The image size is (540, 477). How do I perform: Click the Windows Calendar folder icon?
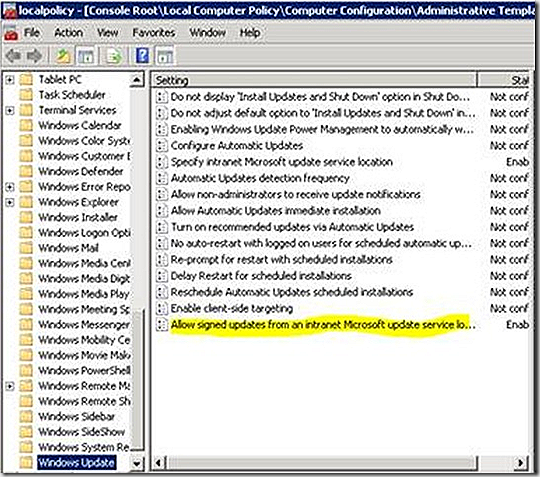26,125
